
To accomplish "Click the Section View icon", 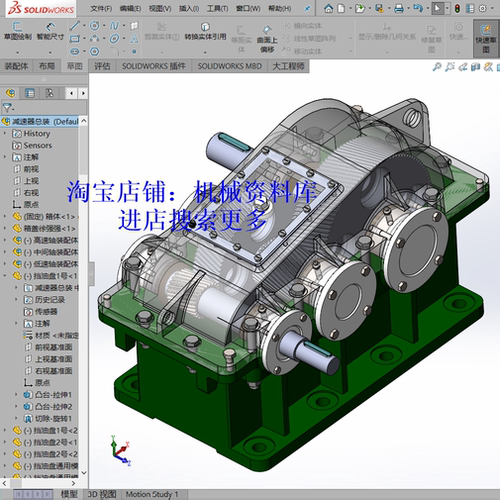I will pyautogui.click(x=476, y=67).
